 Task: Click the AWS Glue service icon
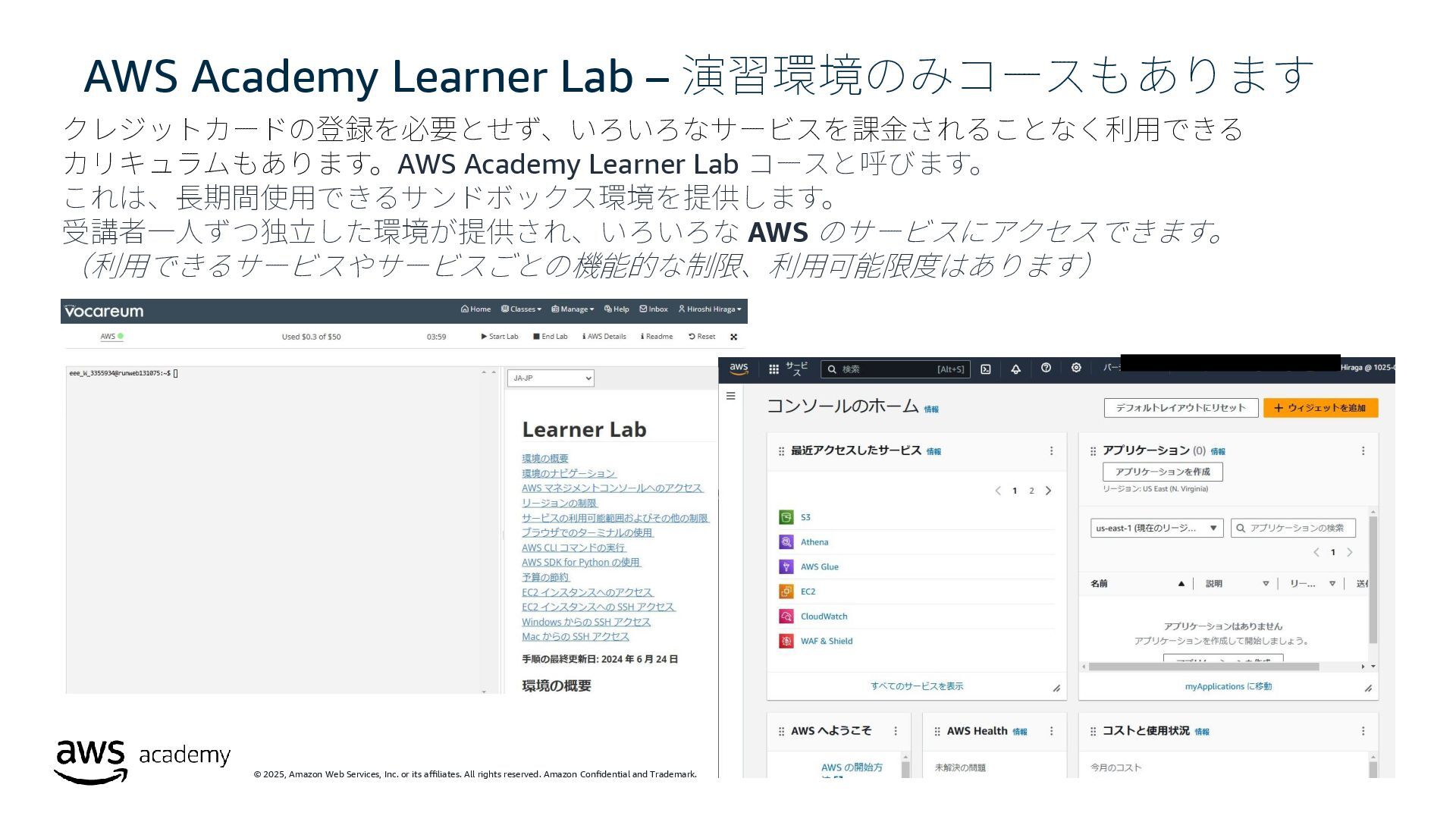tap(786, 566)
